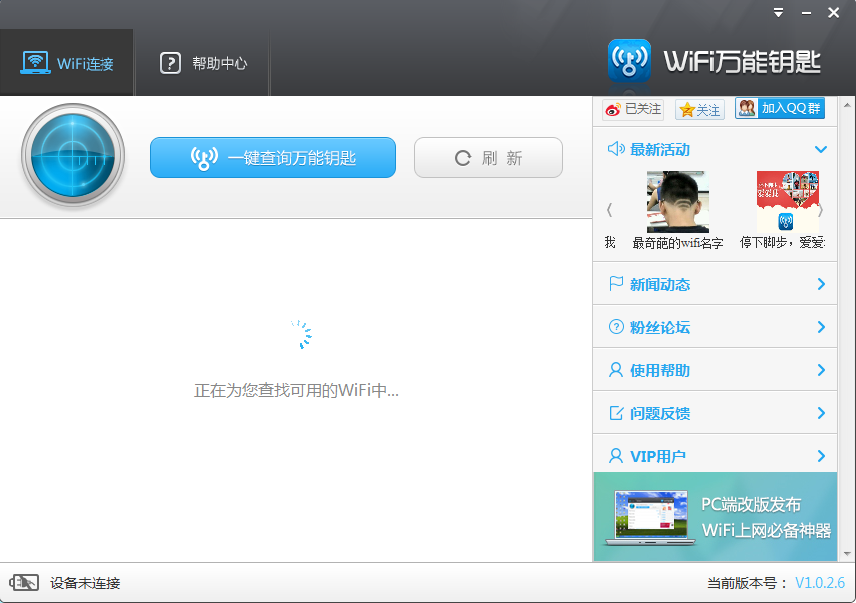
Task: Collapse the 最新活动 section chevron
Action: pos(821,149)
